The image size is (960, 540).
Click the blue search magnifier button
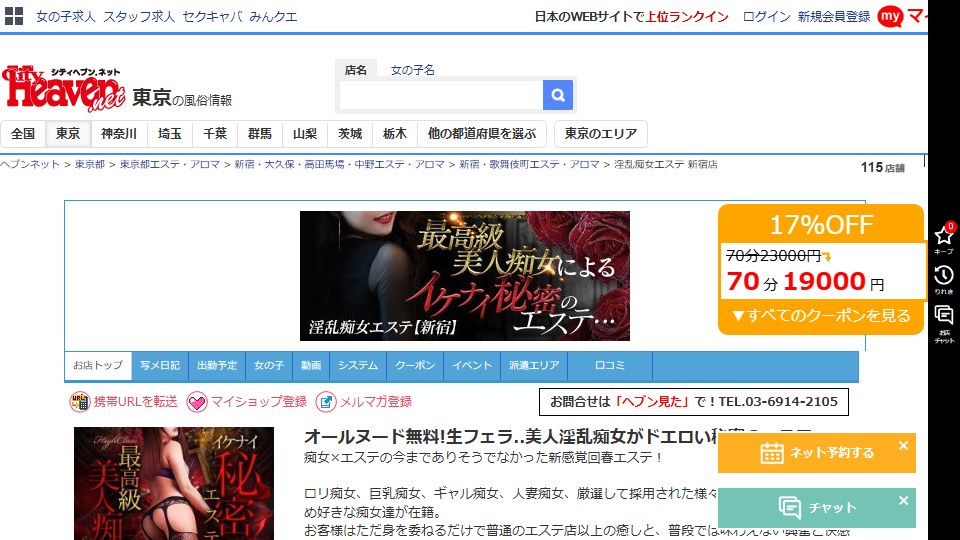point(558,95)
